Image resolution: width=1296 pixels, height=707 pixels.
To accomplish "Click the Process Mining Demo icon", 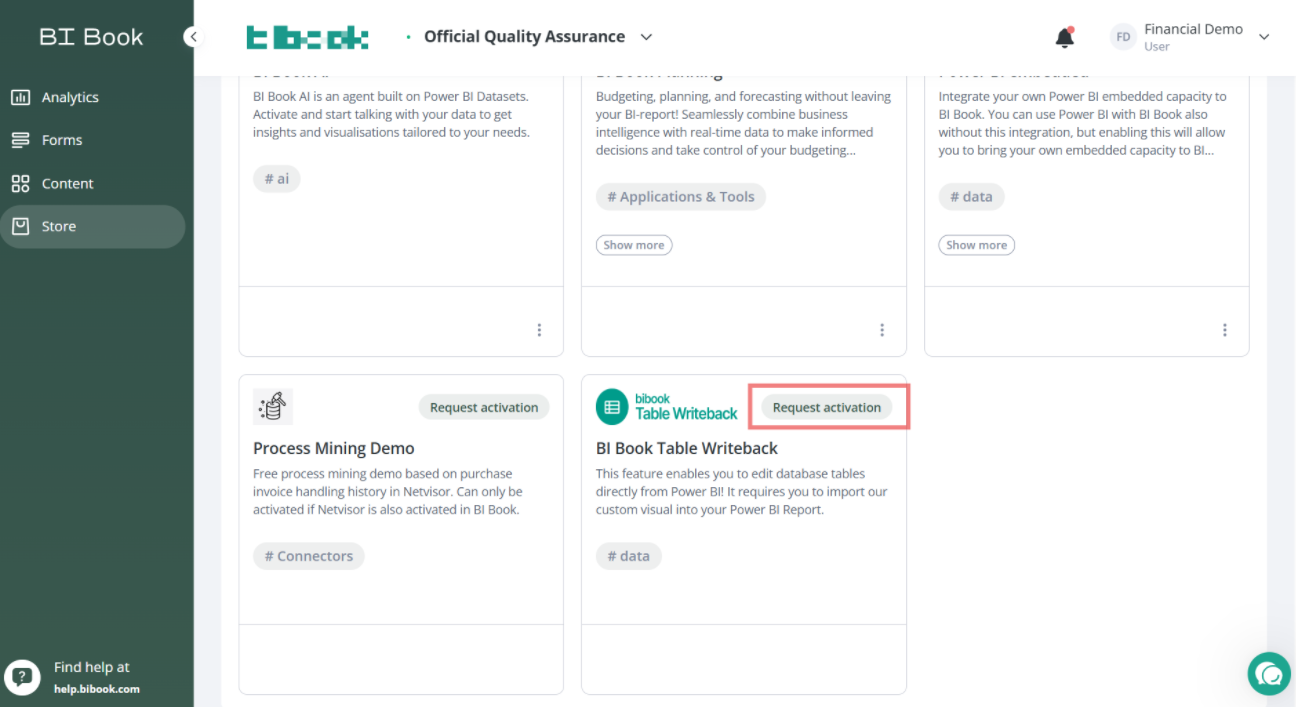I will (273, 407).
